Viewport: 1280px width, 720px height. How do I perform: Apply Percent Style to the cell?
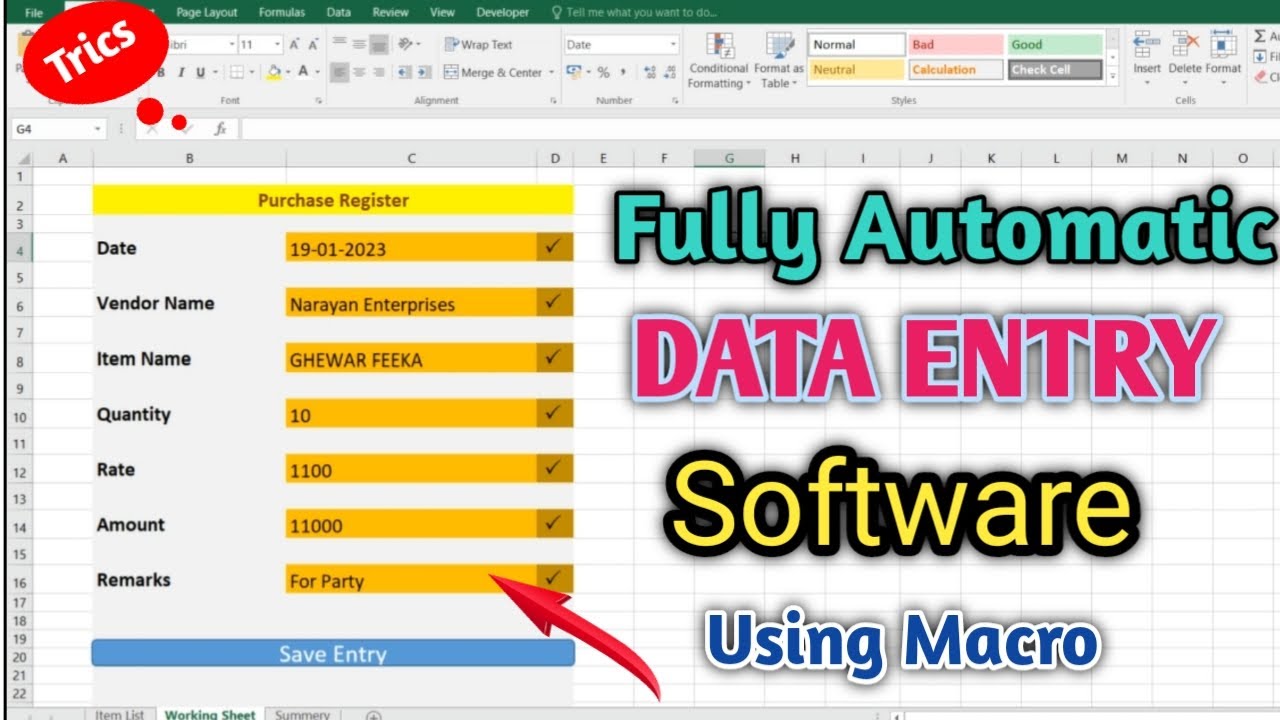point(603,72)
